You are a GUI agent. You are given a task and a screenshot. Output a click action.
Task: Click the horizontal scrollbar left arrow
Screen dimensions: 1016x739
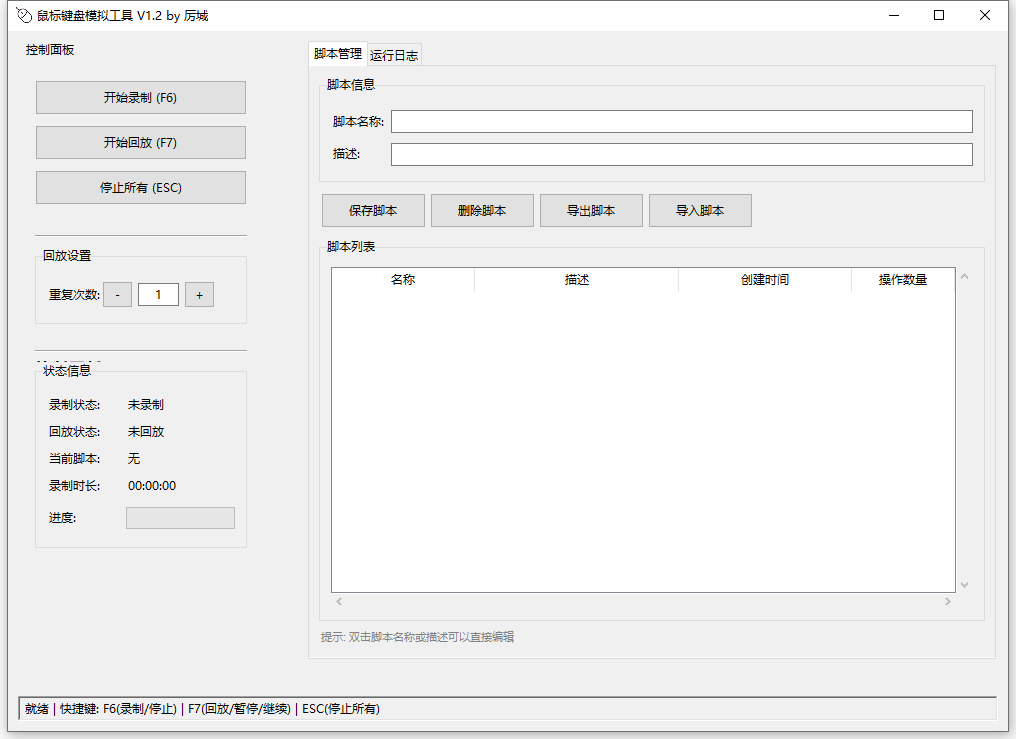point(339,601)
